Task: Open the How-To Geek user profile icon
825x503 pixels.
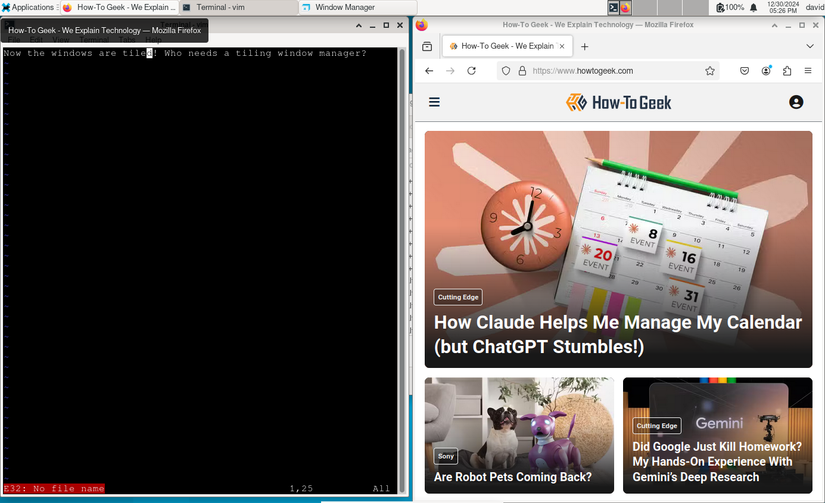Action: 796,102
